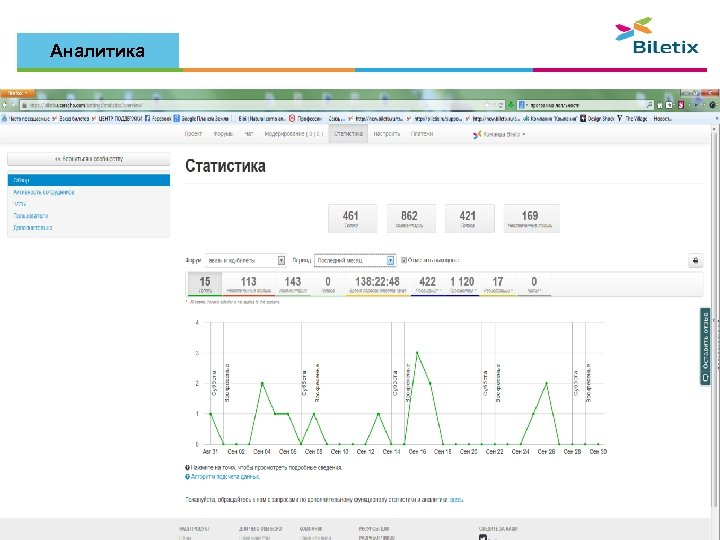Open the Профессии bookmark
The height and width of the screenshot is (540, 720).
(x=305, y=118)
